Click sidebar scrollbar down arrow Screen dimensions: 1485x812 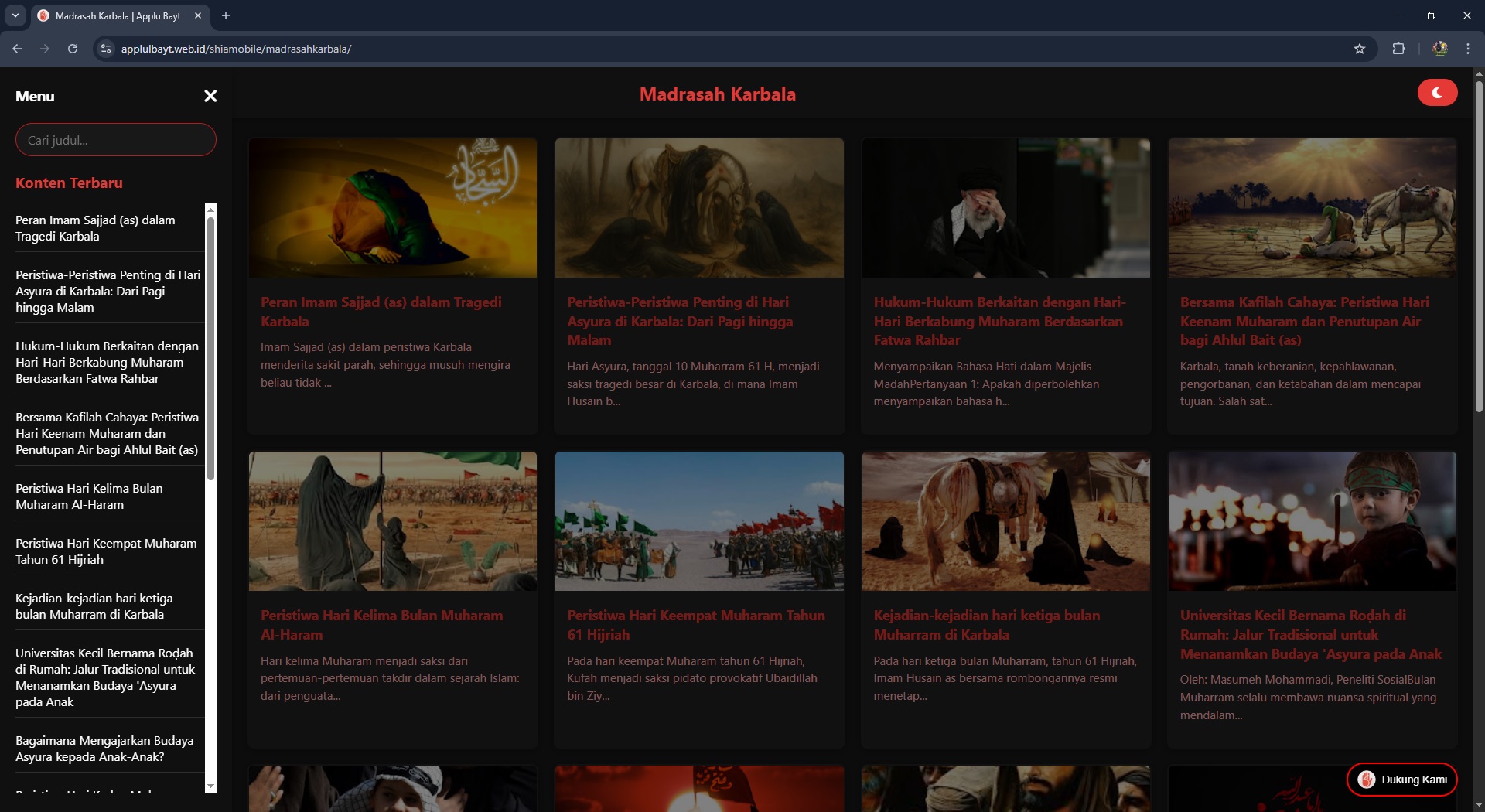point(210,786)
